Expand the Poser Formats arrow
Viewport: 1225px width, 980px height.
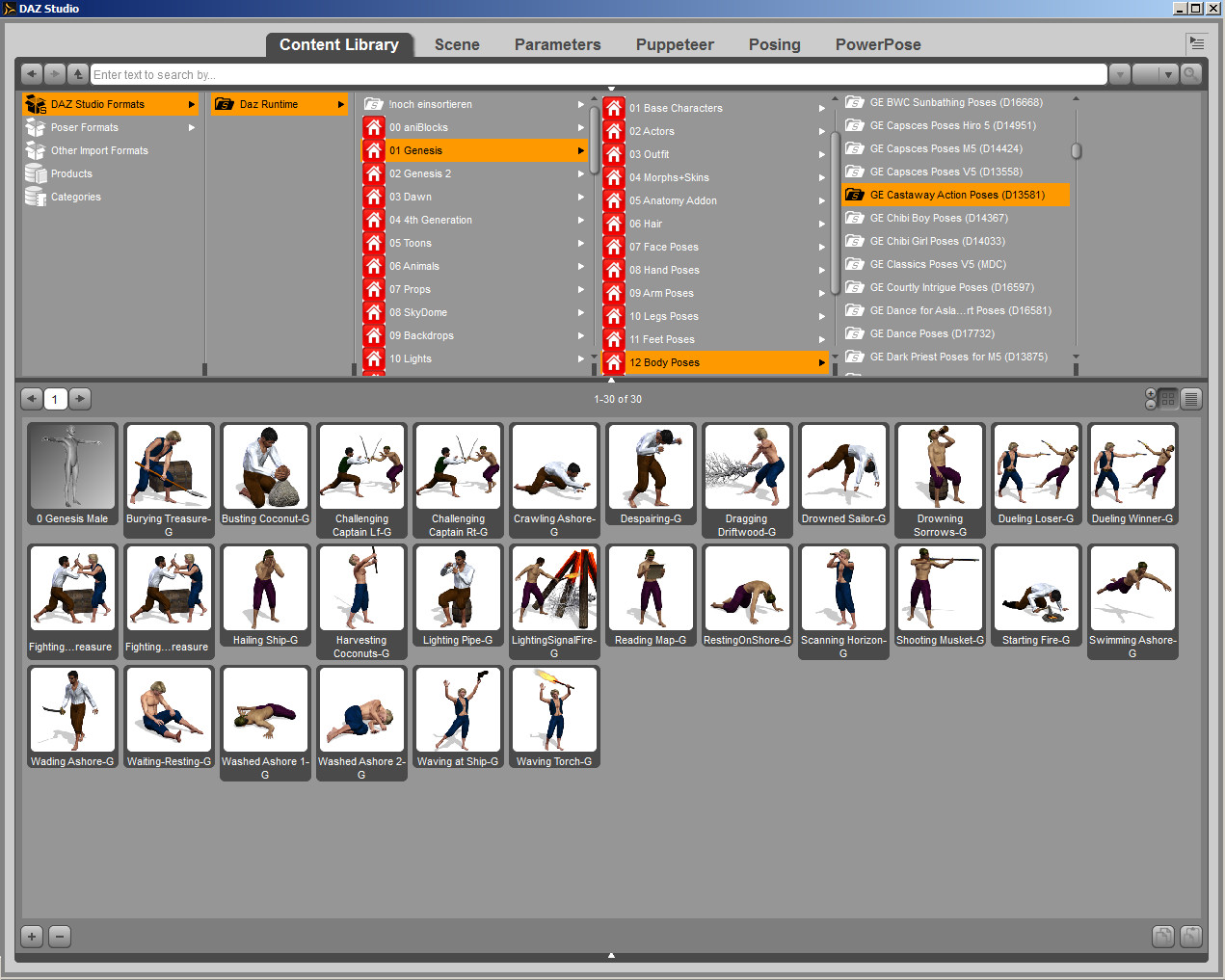192,127
